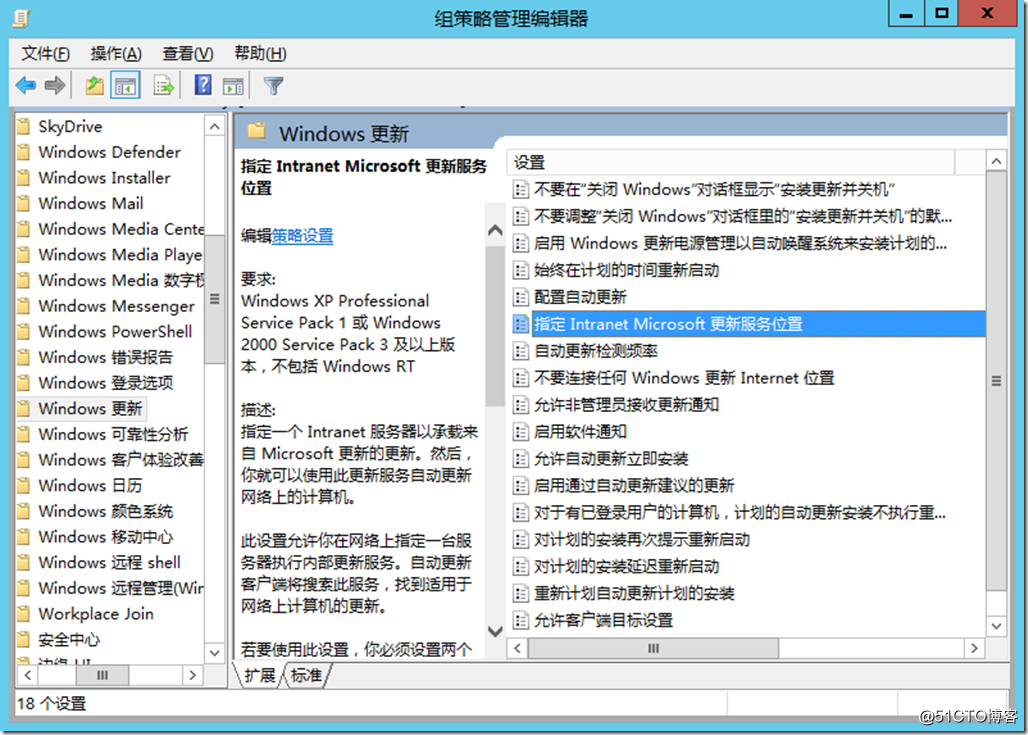Viewport: 1028px width, 735px height.
Task: Click the settings list scroll down arrow
Action: point(996,626)
